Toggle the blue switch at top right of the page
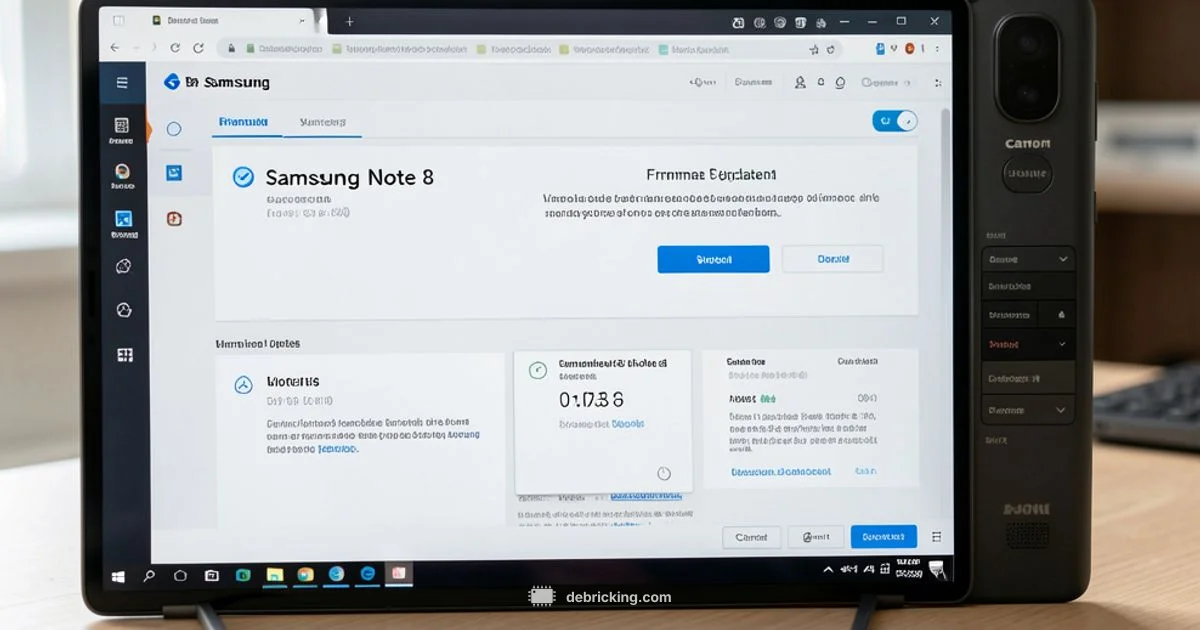The image size is (1200, 630). point(894,121)
